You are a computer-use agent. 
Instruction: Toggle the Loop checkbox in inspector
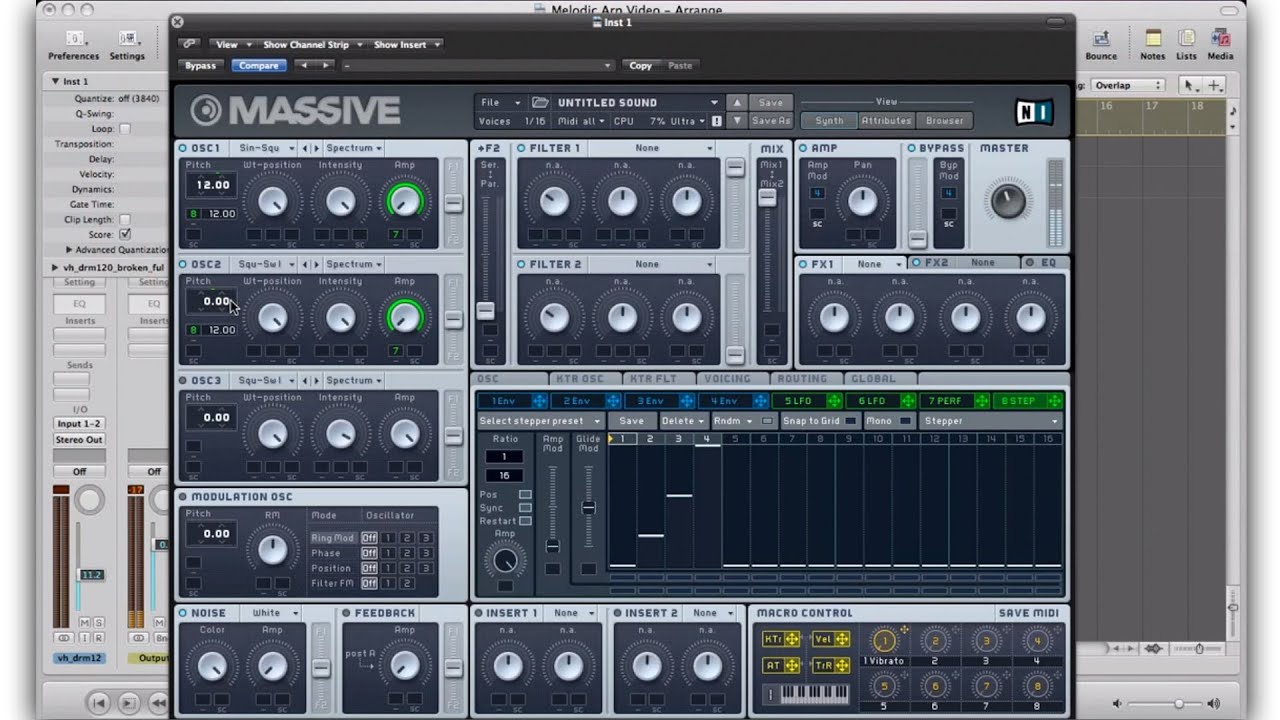pyautogui.click(x=125, y=129)
